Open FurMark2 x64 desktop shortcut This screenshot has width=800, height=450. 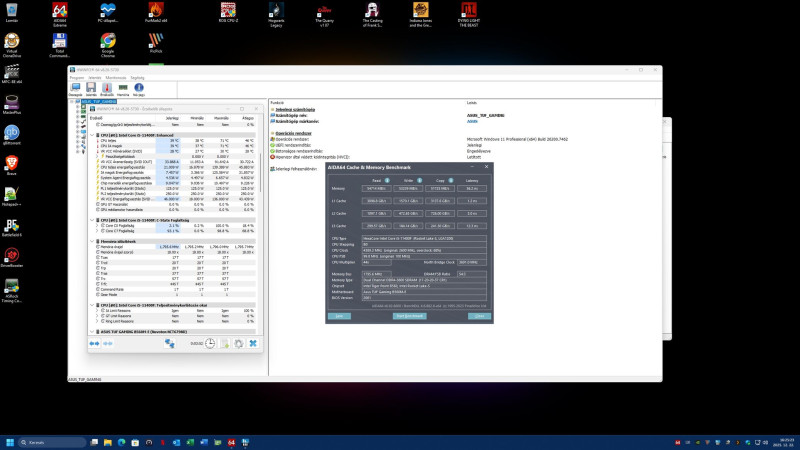coord(156,12)
